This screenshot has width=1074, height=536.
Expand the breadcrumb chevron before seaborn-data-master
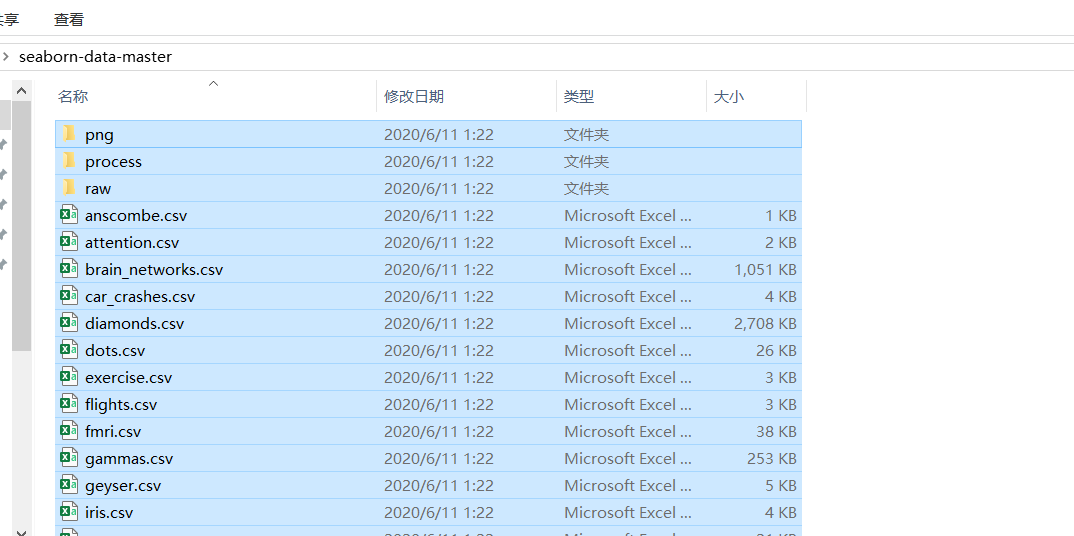(5, 57)
